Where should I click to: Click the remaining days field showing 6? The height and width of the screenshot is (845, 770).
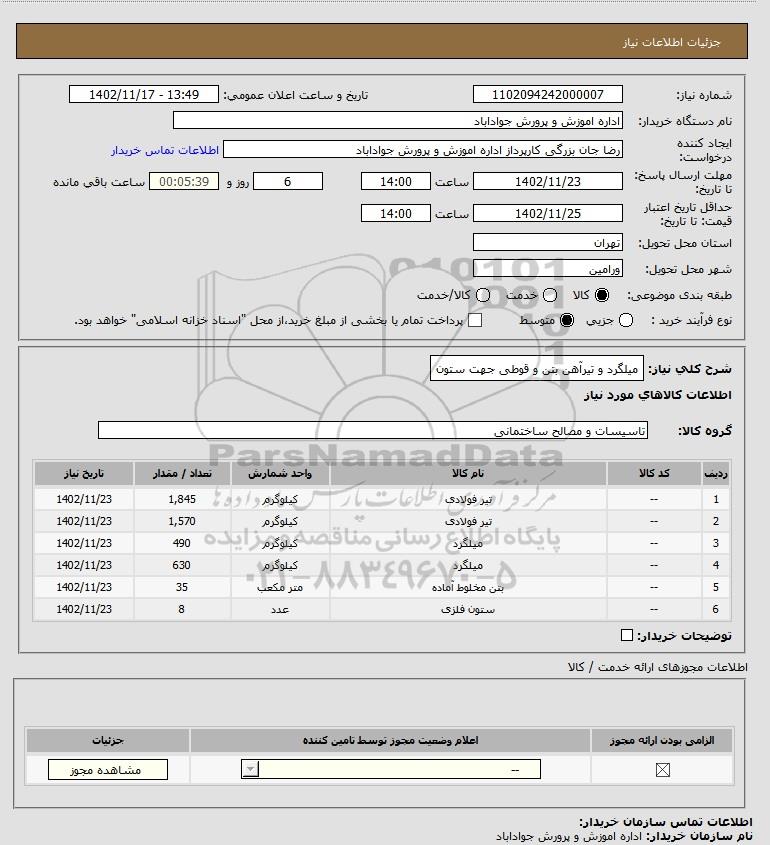(288, 182)
